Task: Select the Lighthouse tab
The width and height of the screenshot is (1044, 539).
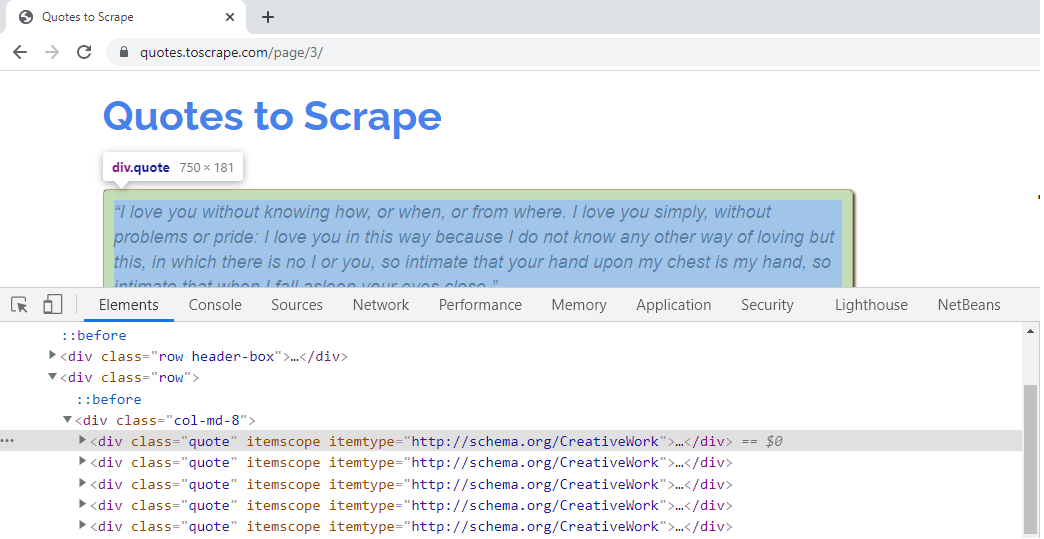Action: pos(871,305)
